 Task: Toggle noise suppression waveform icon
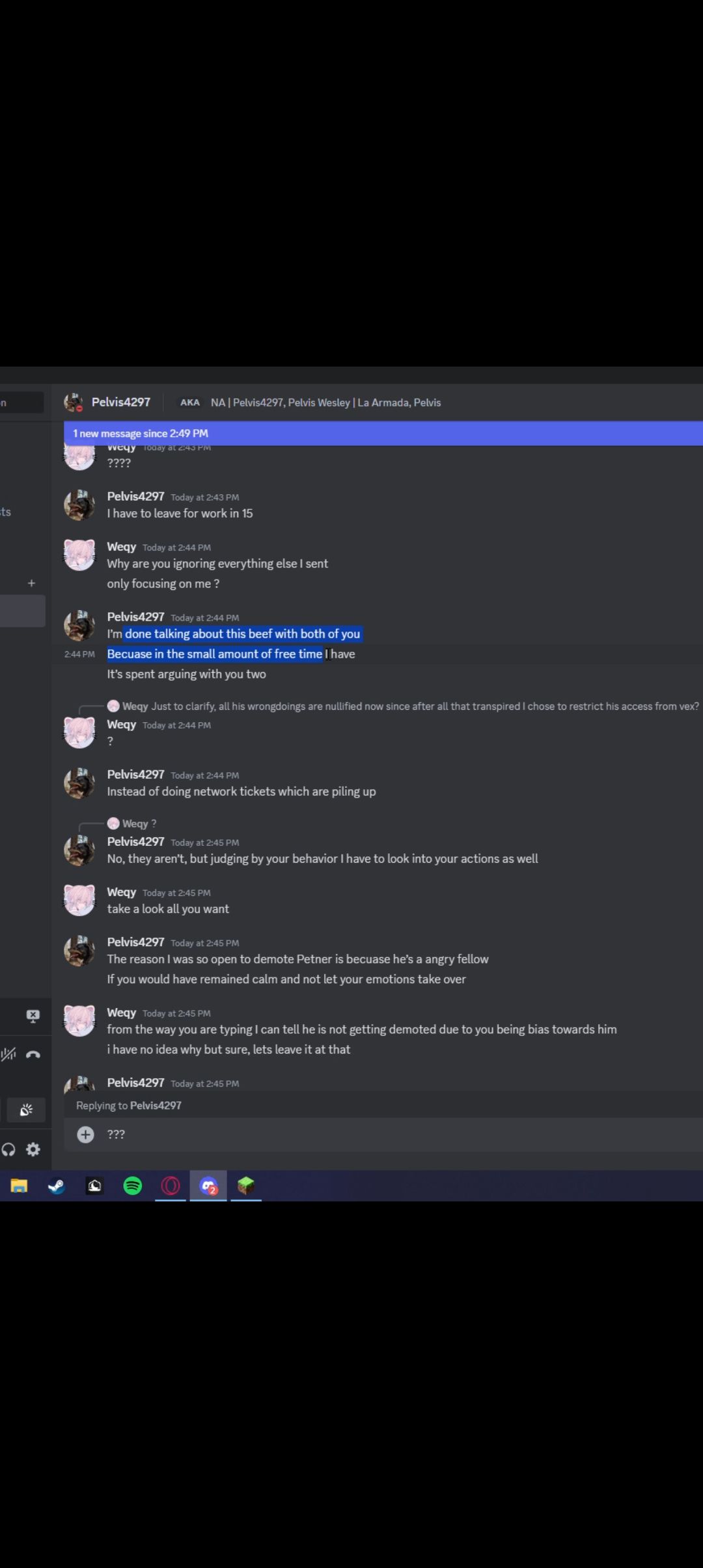tap(8, 1054)
